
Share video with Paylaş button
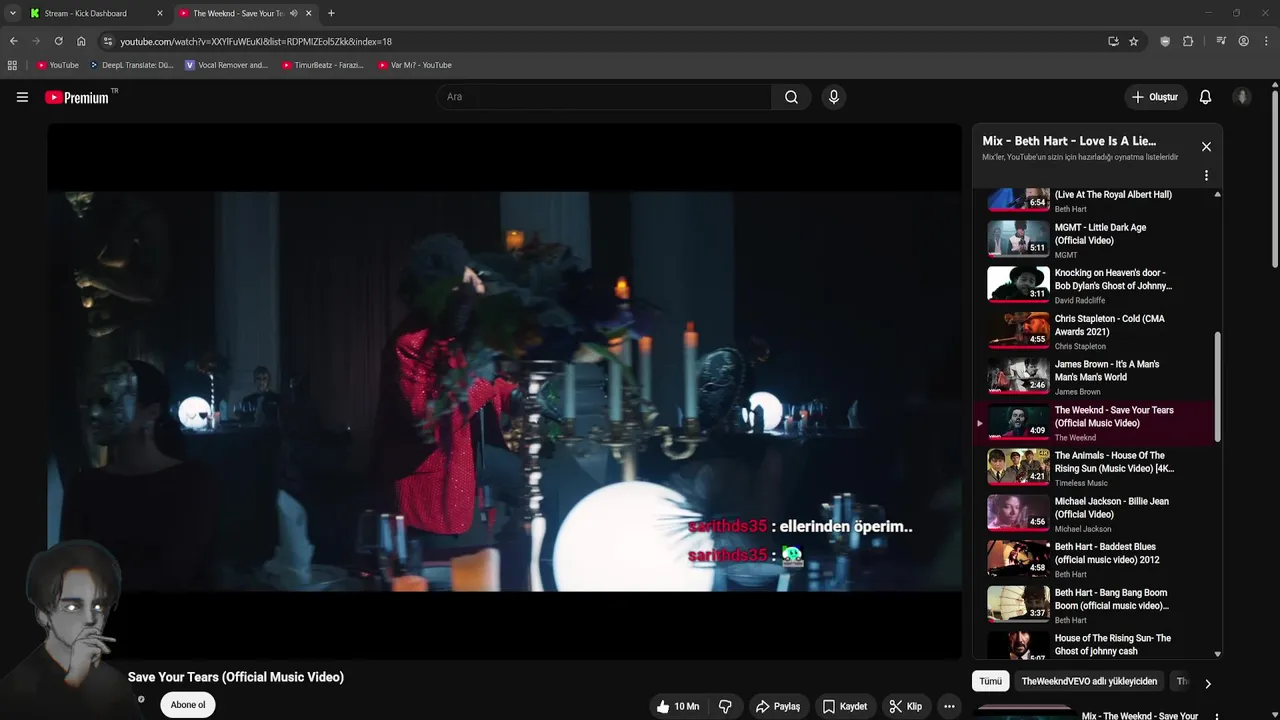(777, 706)
